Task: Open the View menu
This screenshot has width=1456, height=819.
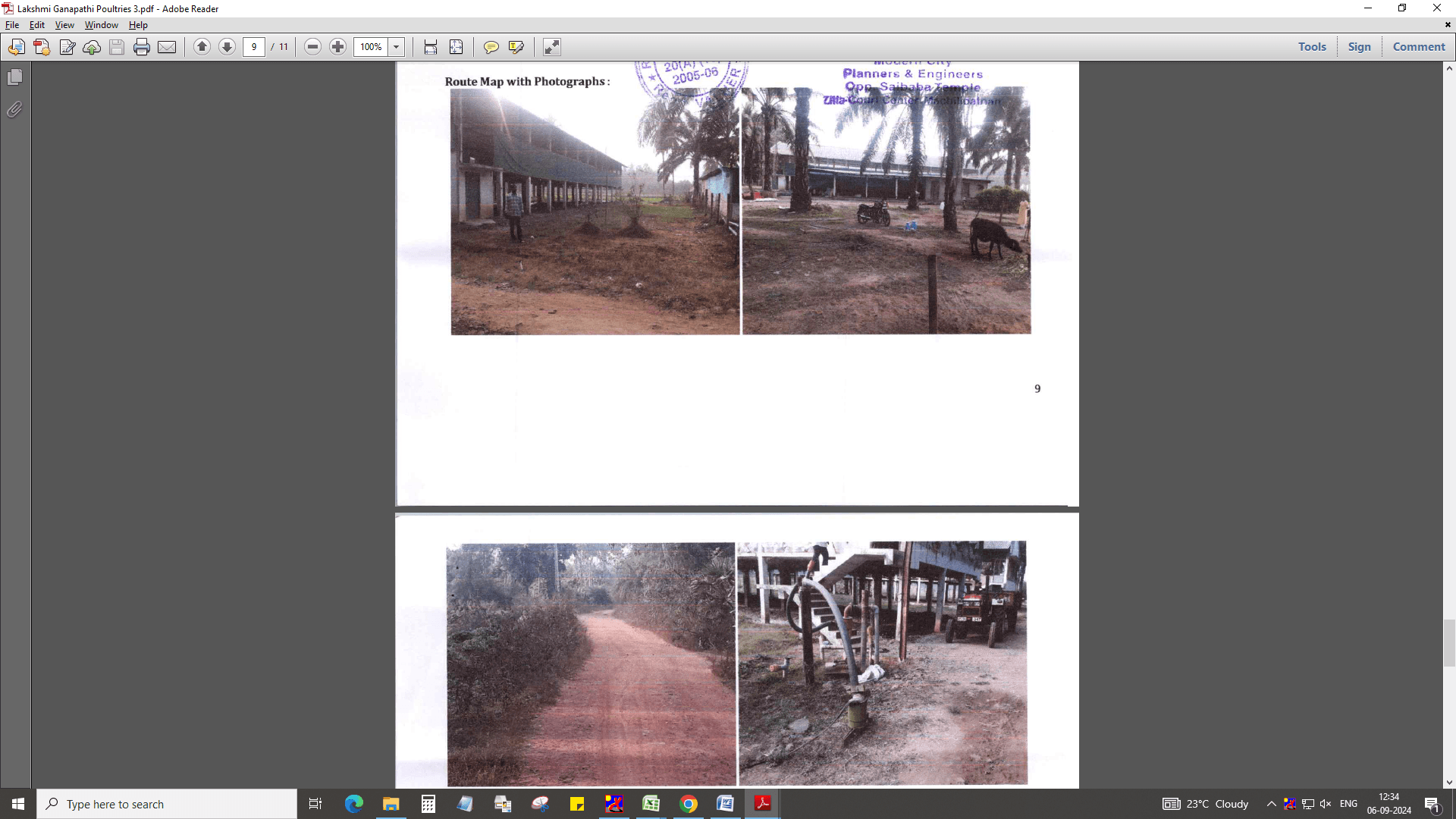Action: [x=64, y=25]
